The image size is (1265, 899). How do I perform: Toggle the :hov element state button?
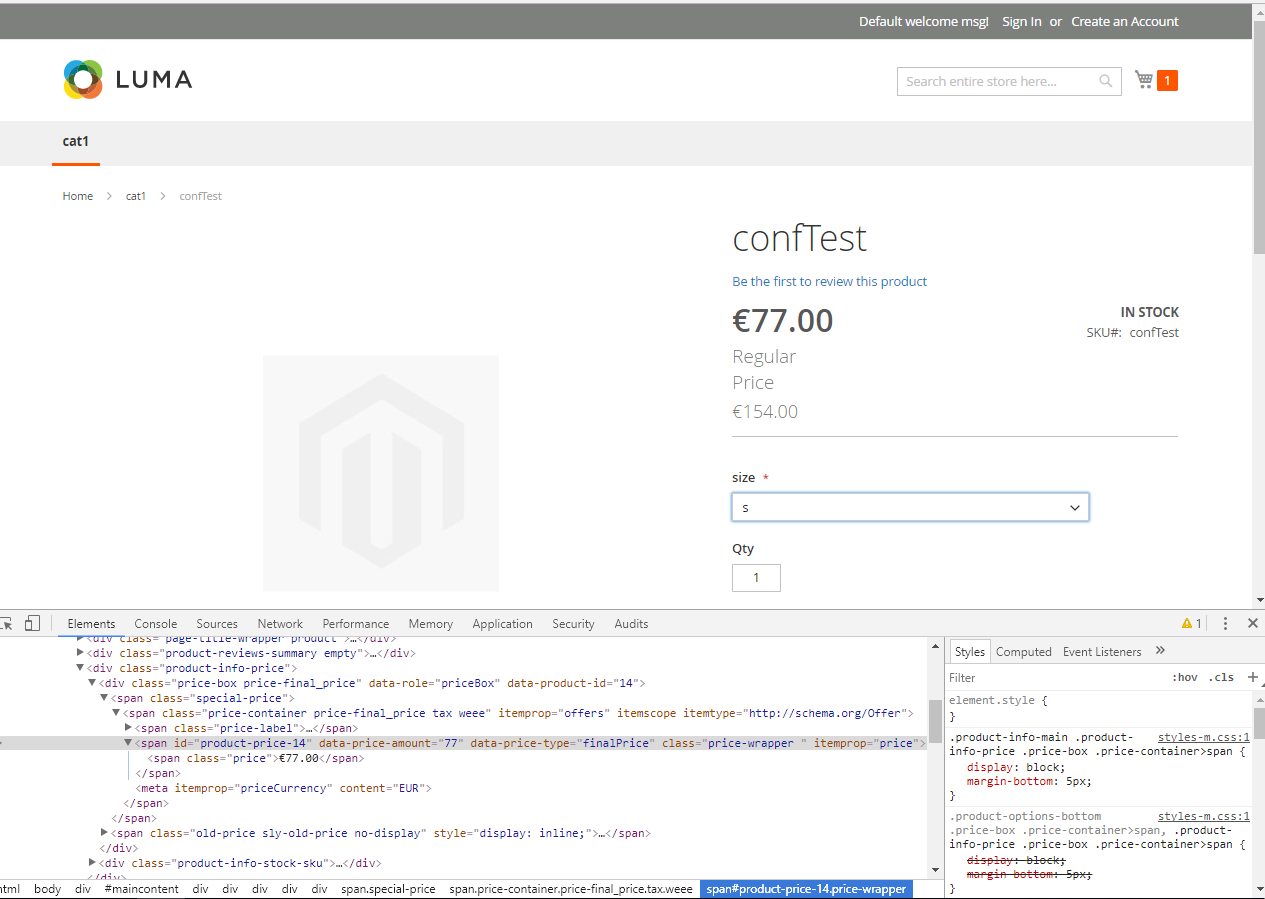(1185, 677)
